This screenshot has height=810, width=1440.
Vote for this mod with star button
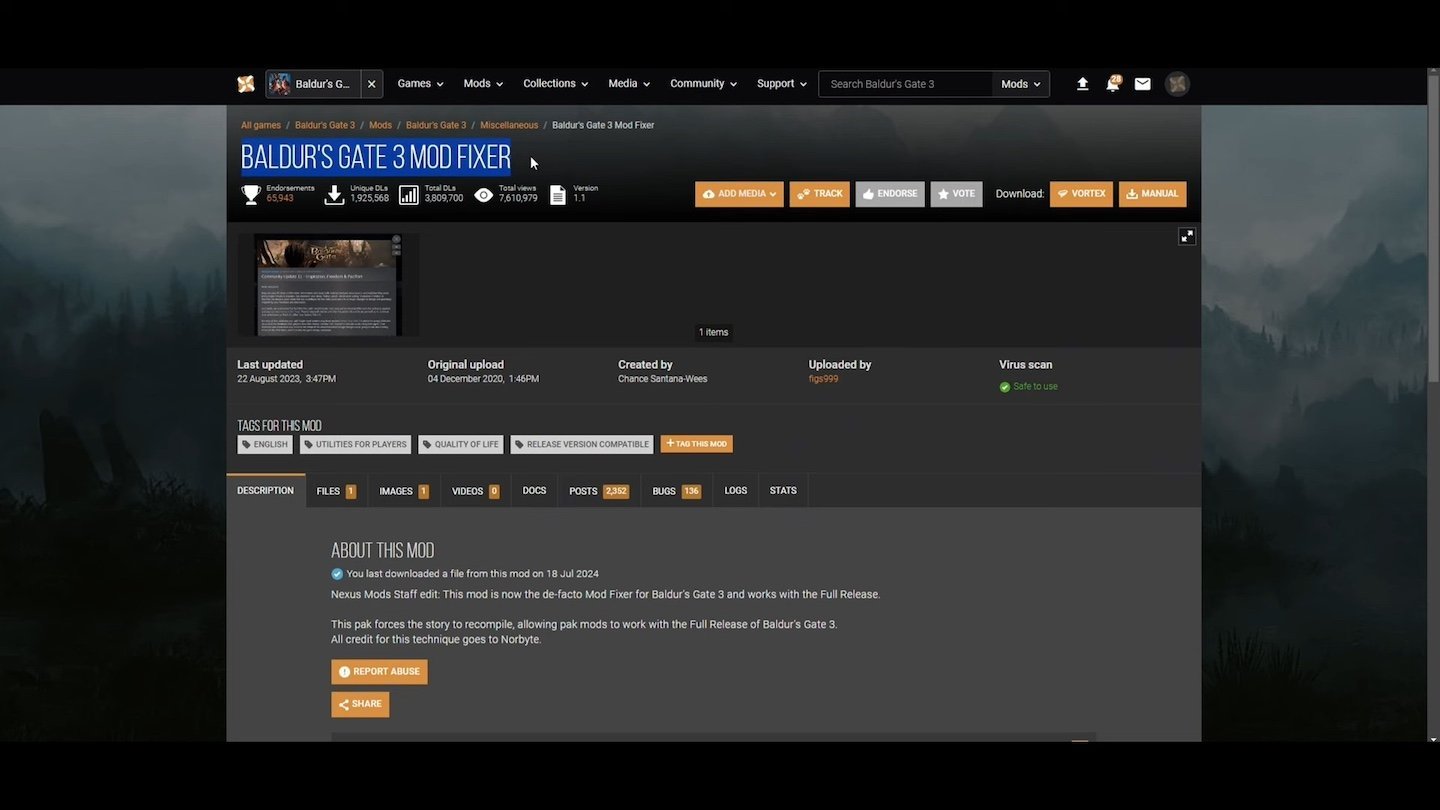tap(956, 194)
